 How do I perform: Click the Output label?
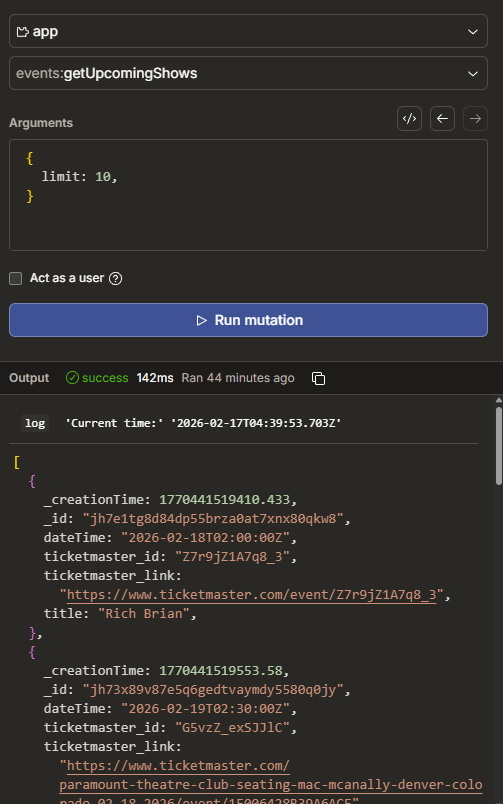pyautogui.click(x=29, y=378)
